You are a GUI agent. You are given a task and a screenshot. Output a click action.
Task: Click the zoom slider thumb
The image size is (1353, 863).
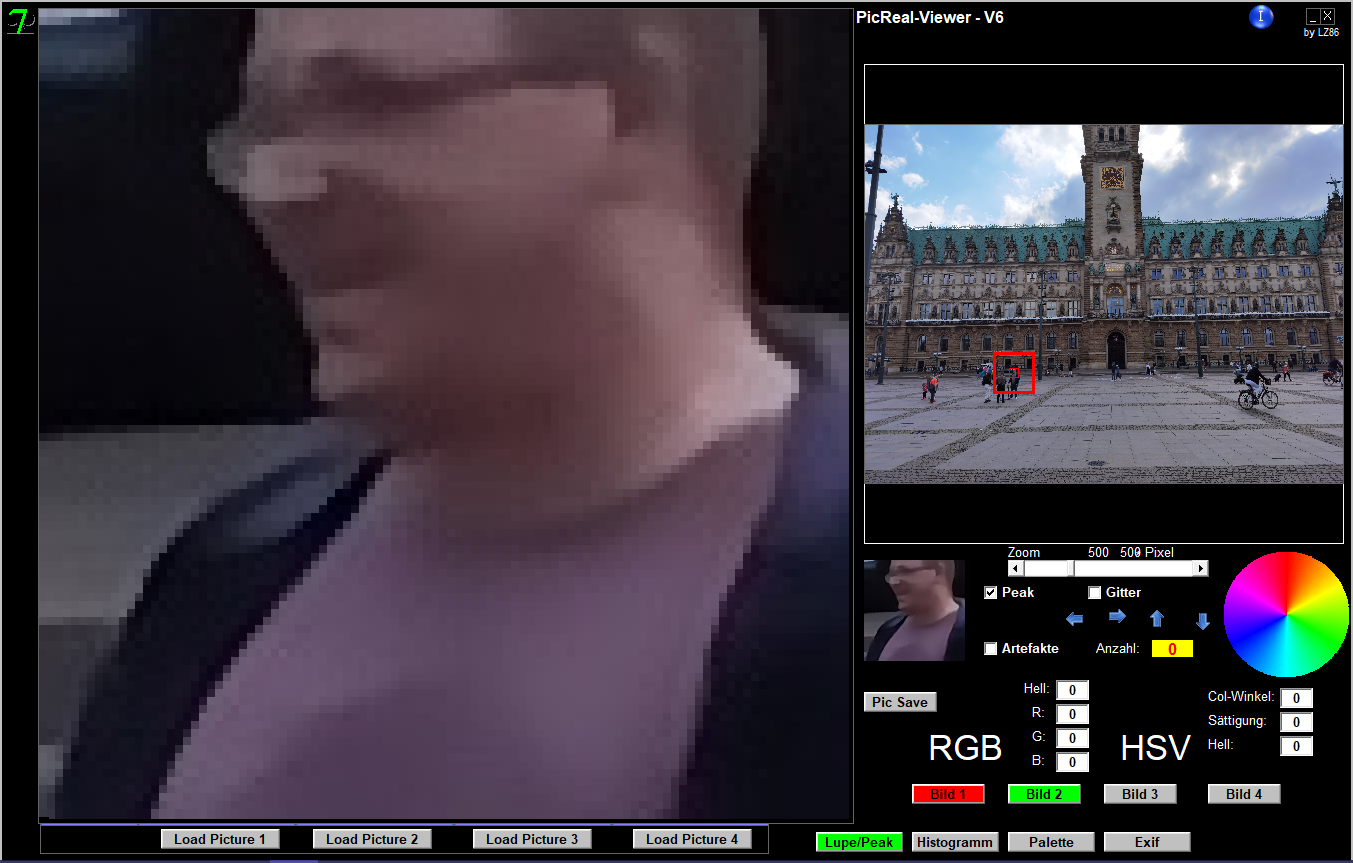(x=1071, y=568)
